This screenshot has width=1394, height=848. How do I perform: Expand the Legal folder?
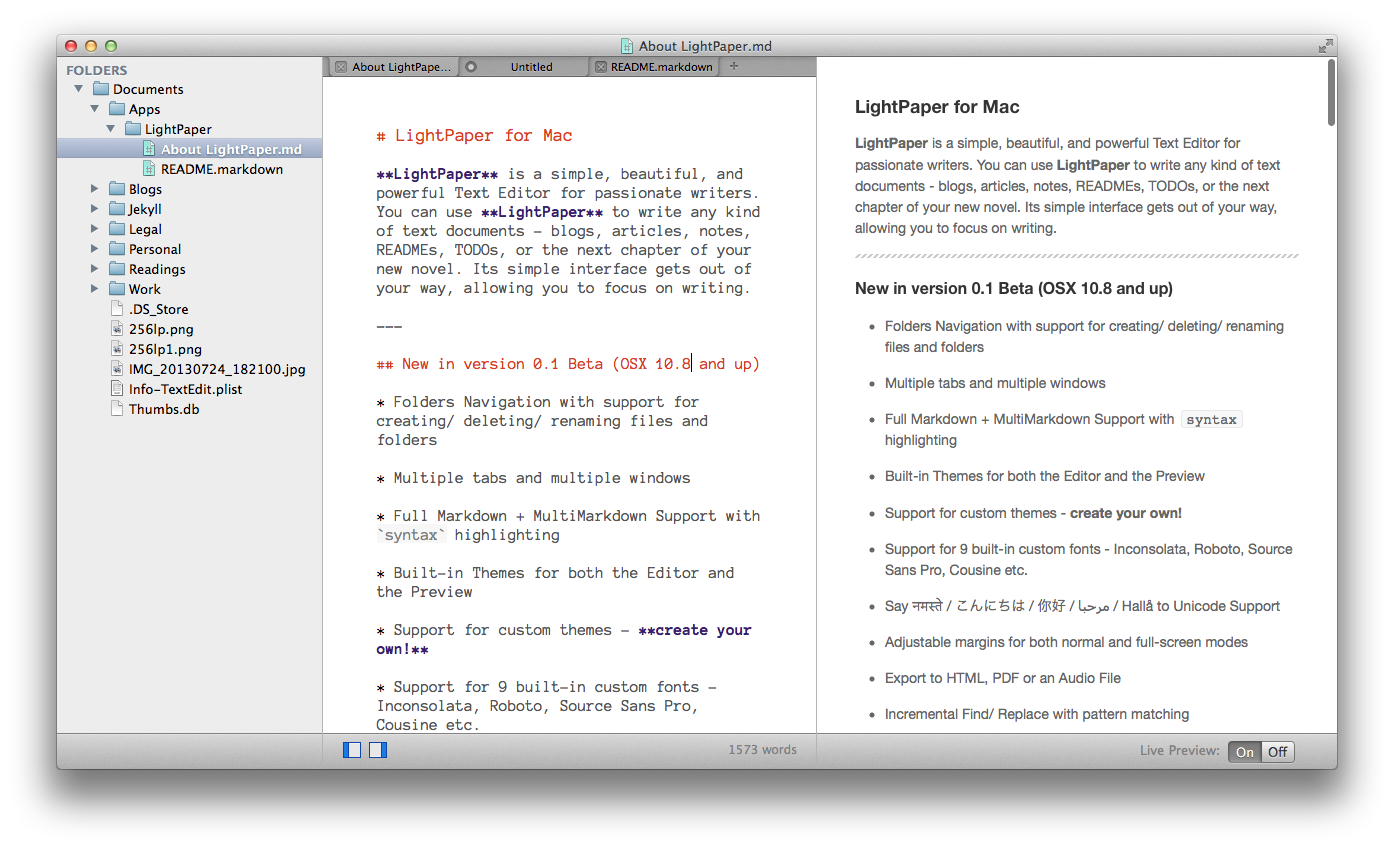click(95, 229)
